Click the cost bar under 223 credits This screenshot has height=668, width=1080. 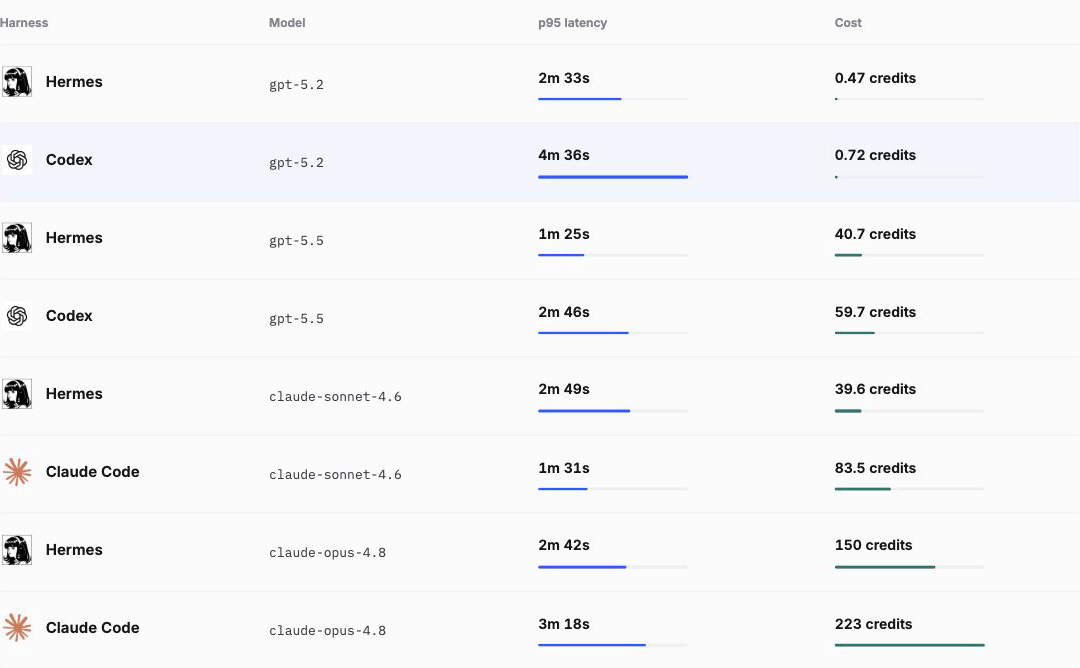click(909, 645)
